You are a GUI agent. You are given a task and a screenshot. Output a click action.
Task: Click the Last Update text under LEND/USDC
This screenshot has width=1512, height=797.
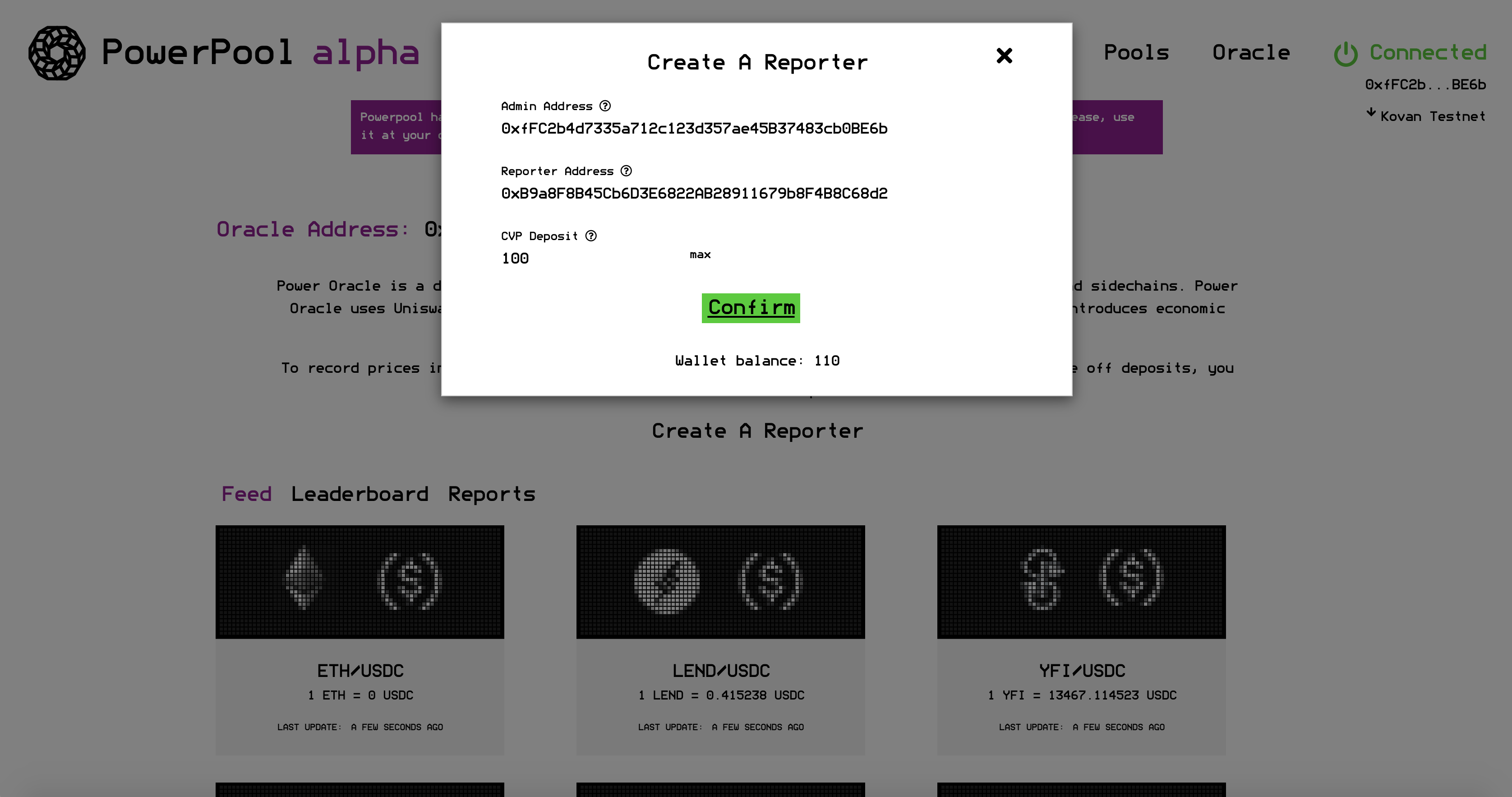pos(721,727)
